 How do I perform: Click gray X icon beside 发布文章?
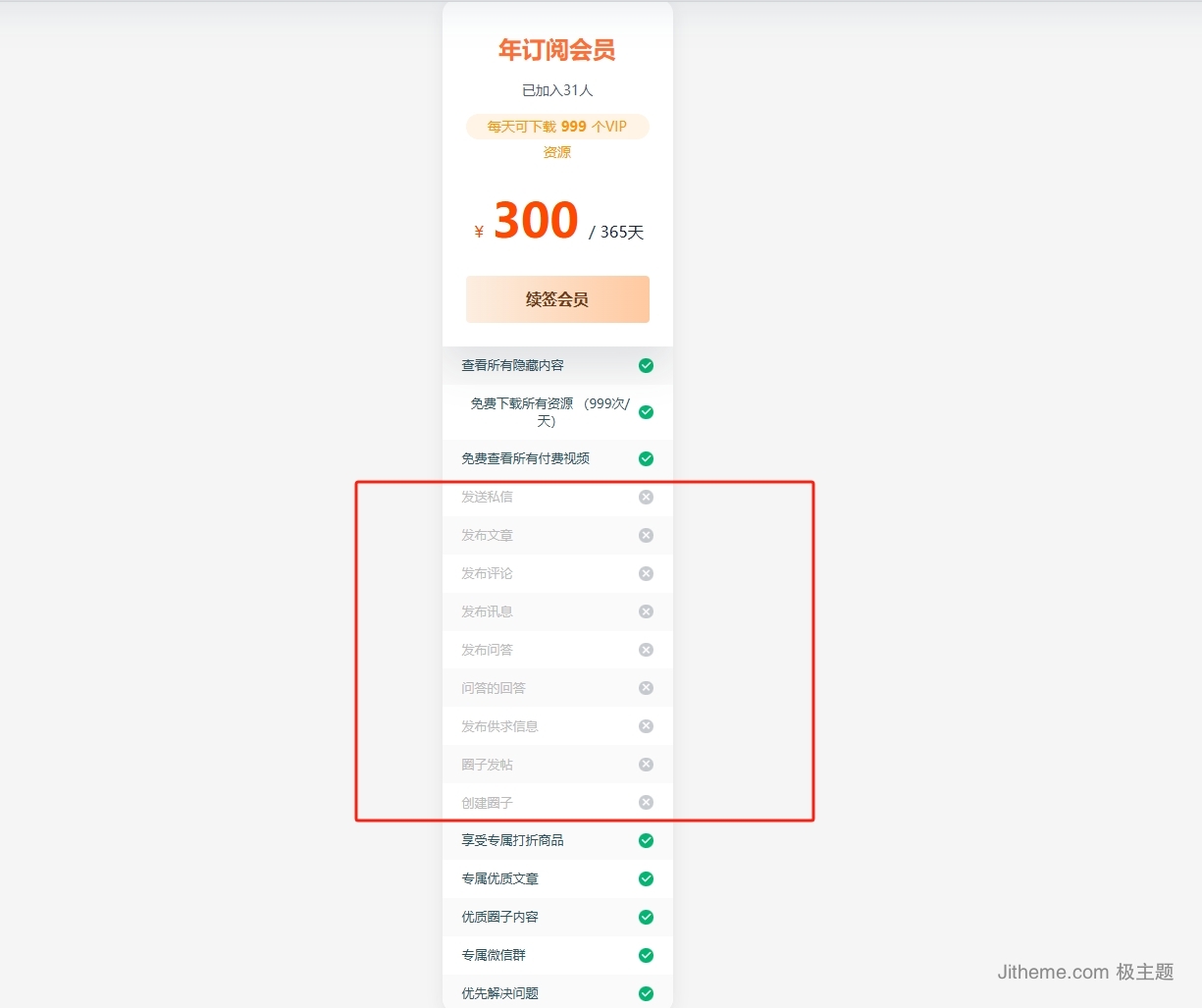tap(646, 535)
